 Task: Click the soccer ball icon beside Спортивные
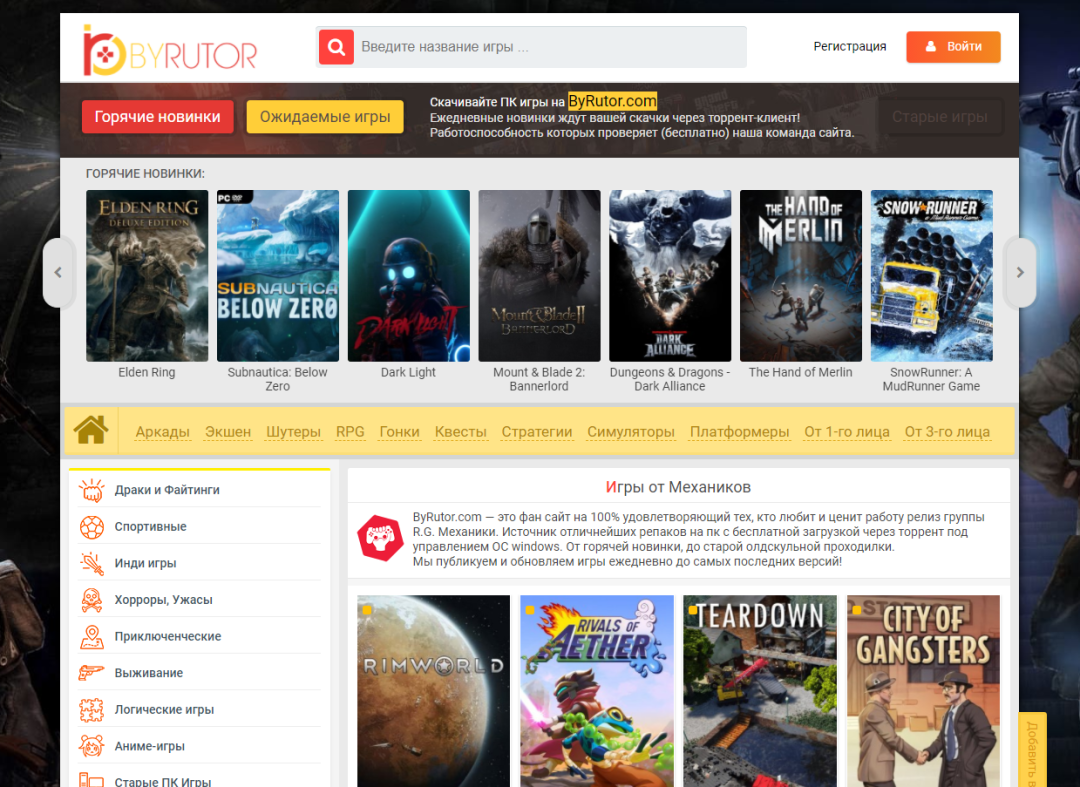click(92, 527)
